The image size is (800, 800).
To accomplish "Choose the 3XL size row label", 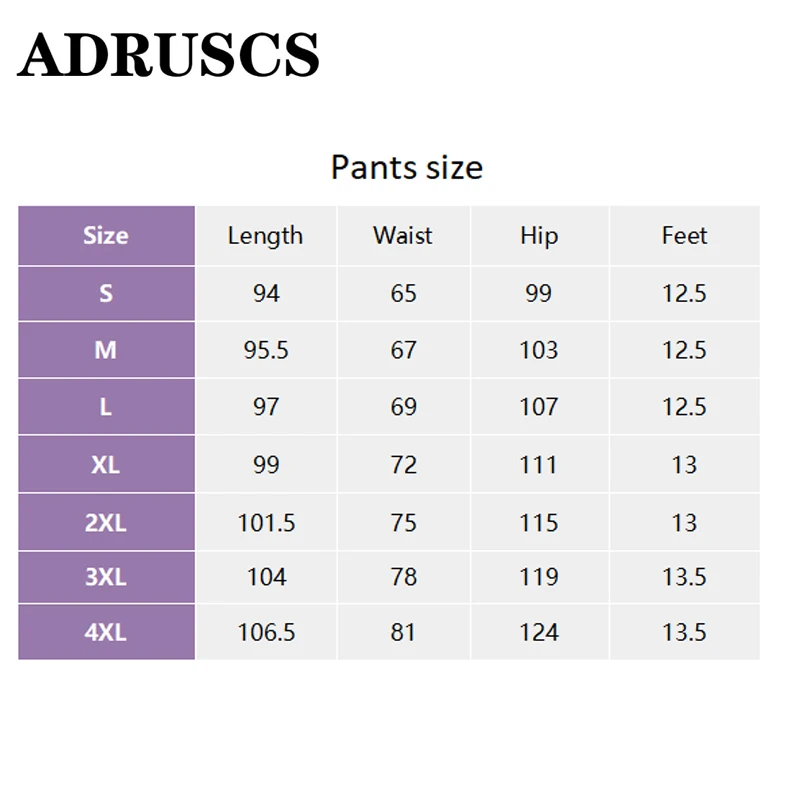I will coord(106,577).
